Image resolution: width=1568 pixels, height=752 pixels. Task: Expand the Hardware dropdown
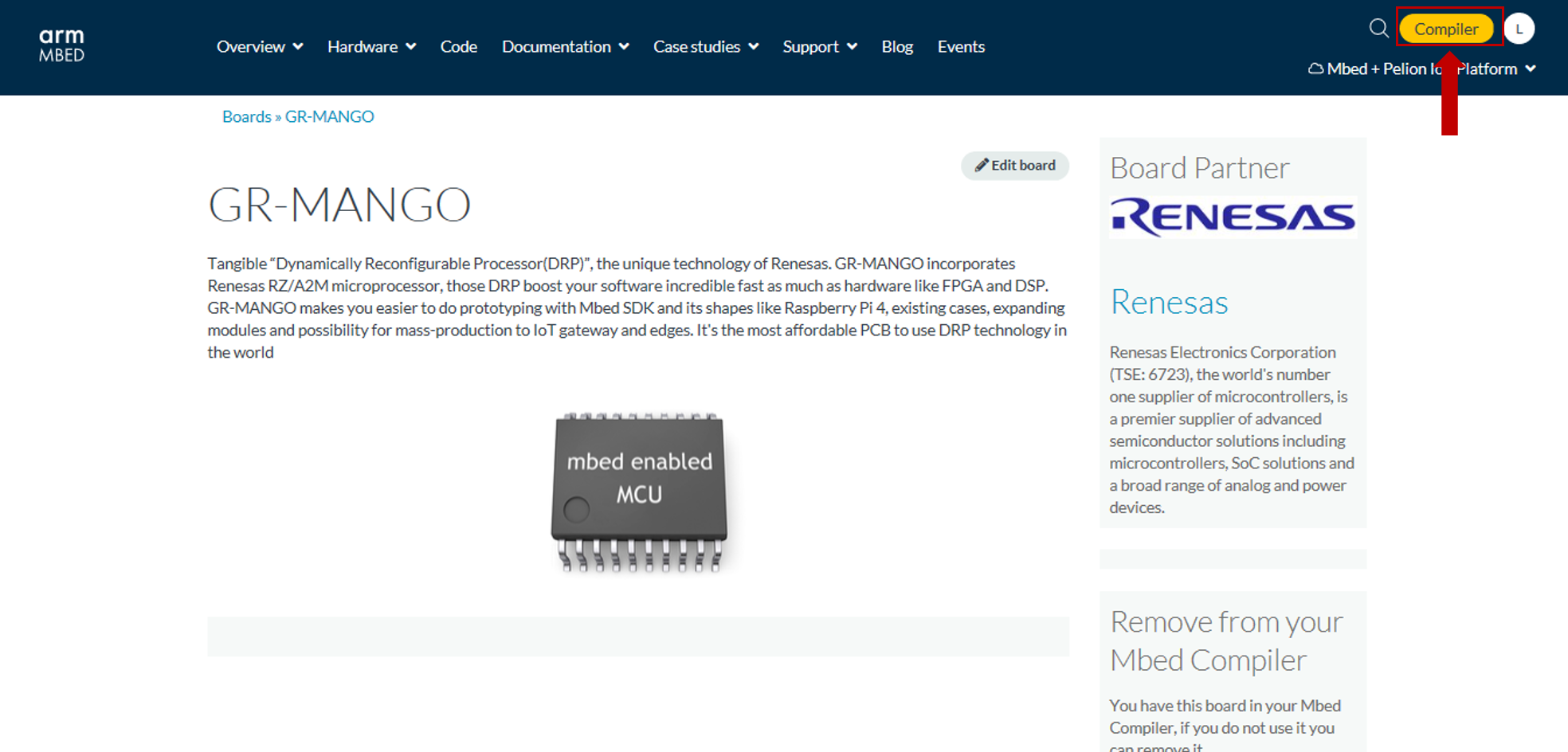pyautogui.click(x=371, y=47)
